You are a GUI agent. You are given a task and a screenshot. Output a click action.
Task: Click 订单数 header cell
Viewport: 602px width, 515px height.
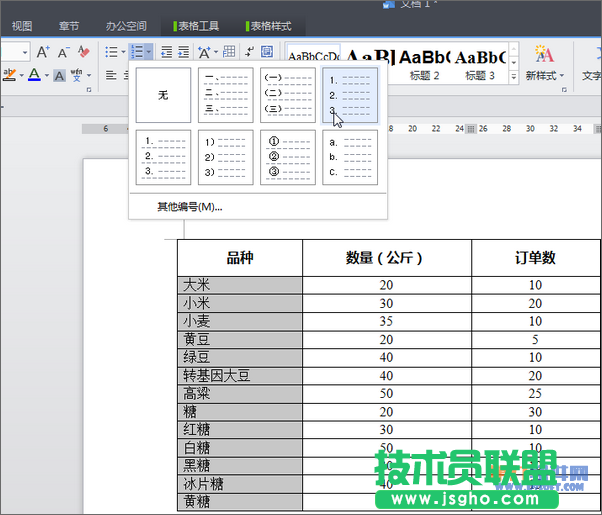(536, 258)
